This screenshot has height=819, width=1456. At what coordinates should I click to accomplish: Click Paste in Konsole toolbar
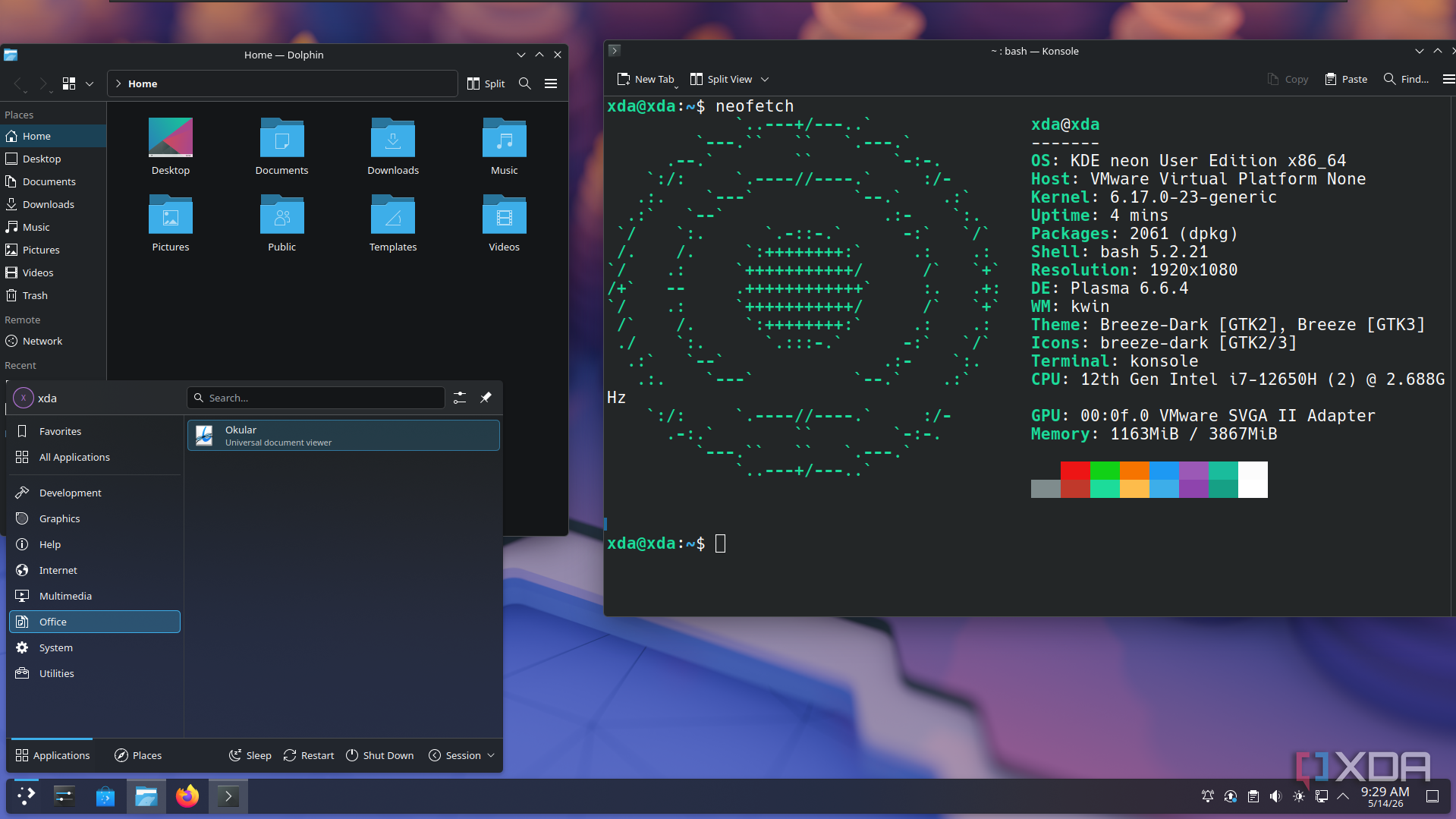[1346, 79]
